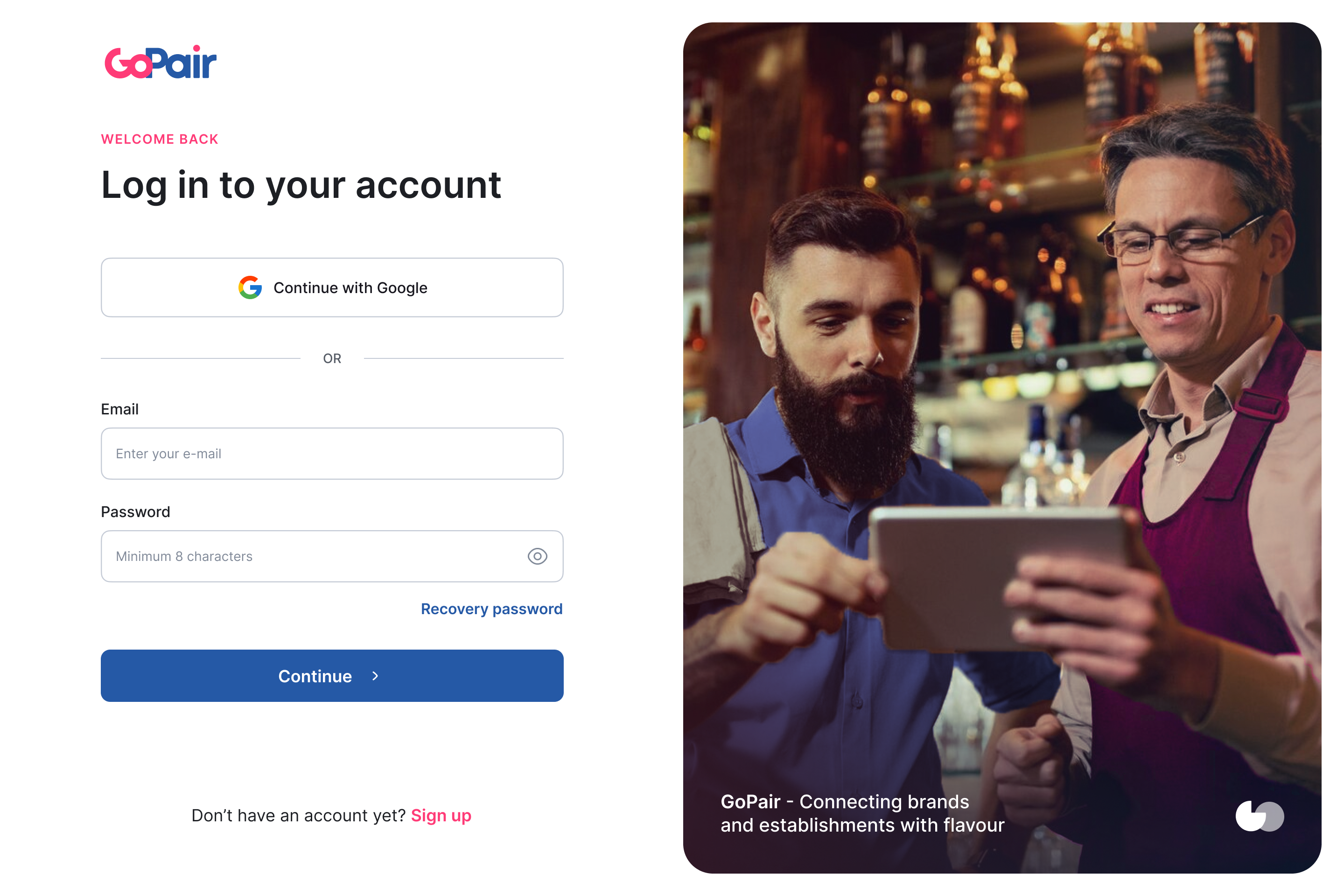Click the Log in to your account heading

point(301,186)
